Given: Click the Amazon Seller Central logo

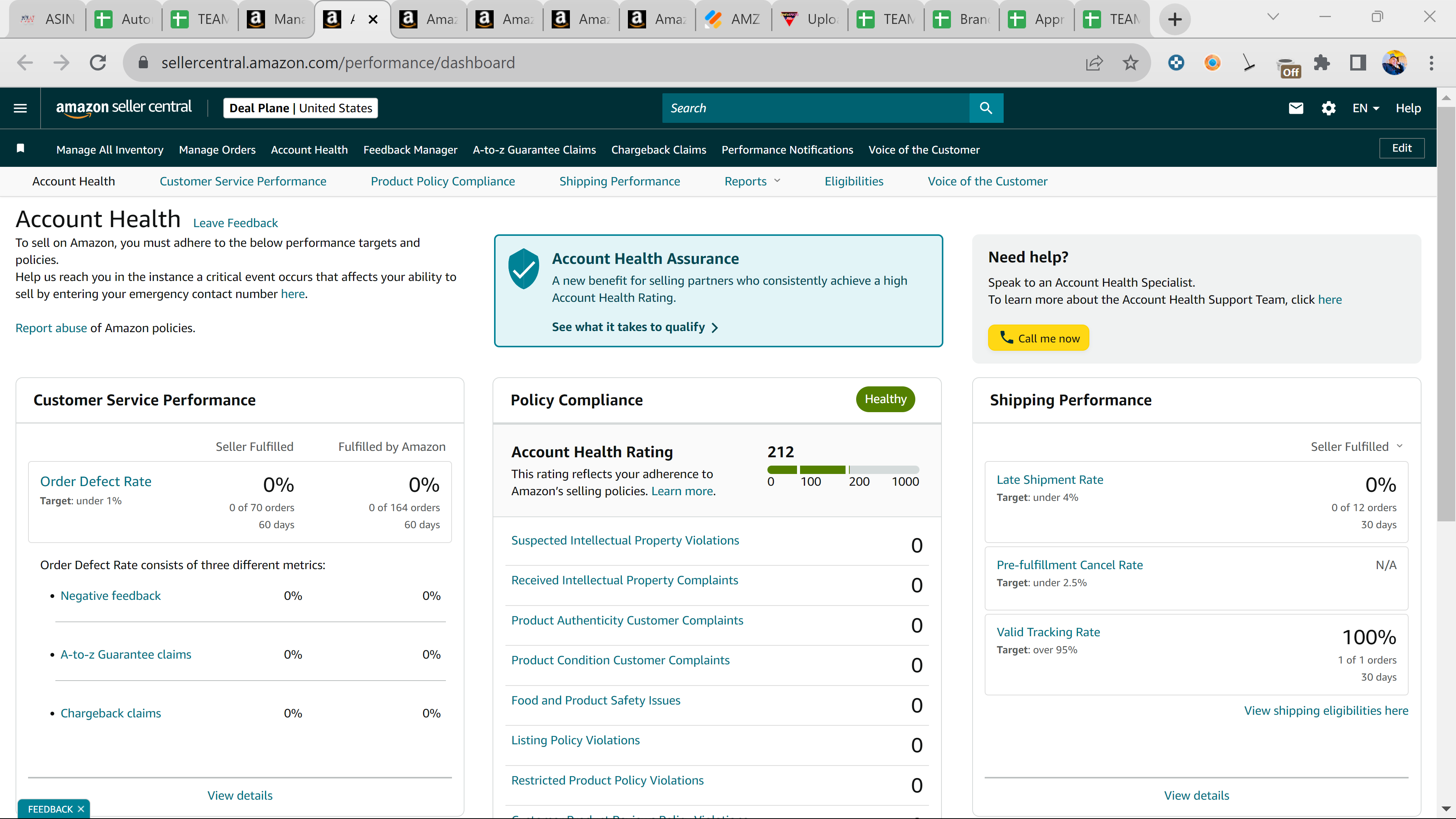Looking at the screenshot, I should pyautogui.click(x=124, y=107).
